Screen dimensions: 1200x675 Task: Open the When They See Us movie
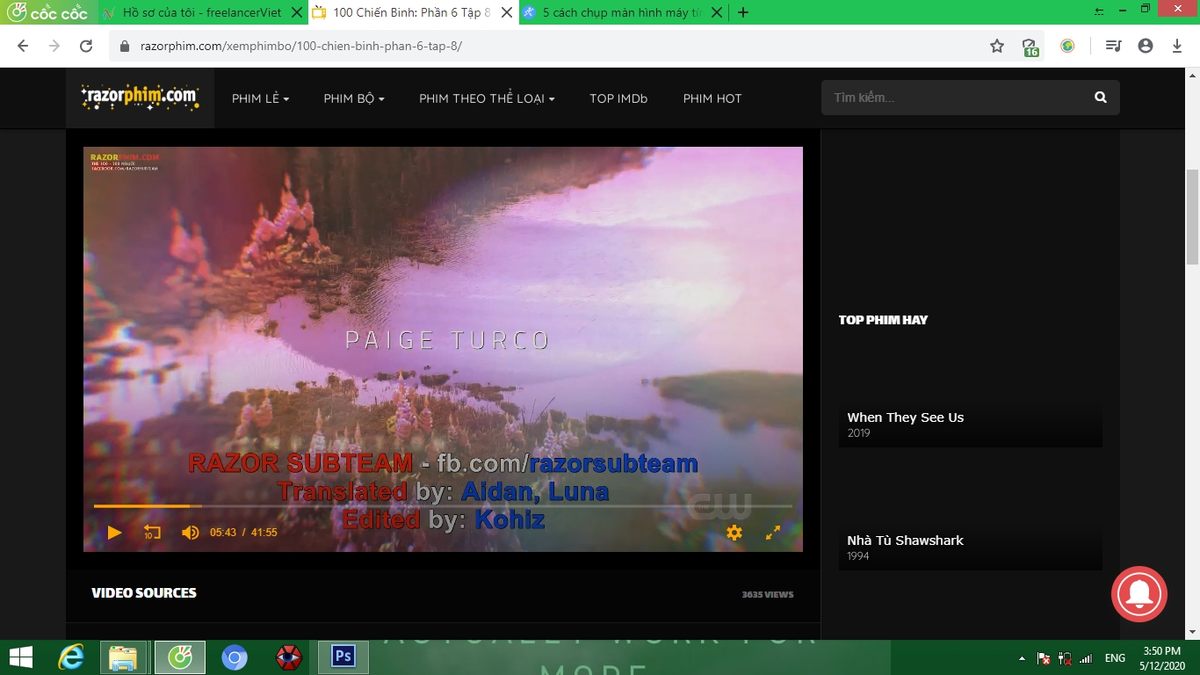click(905, 417)
